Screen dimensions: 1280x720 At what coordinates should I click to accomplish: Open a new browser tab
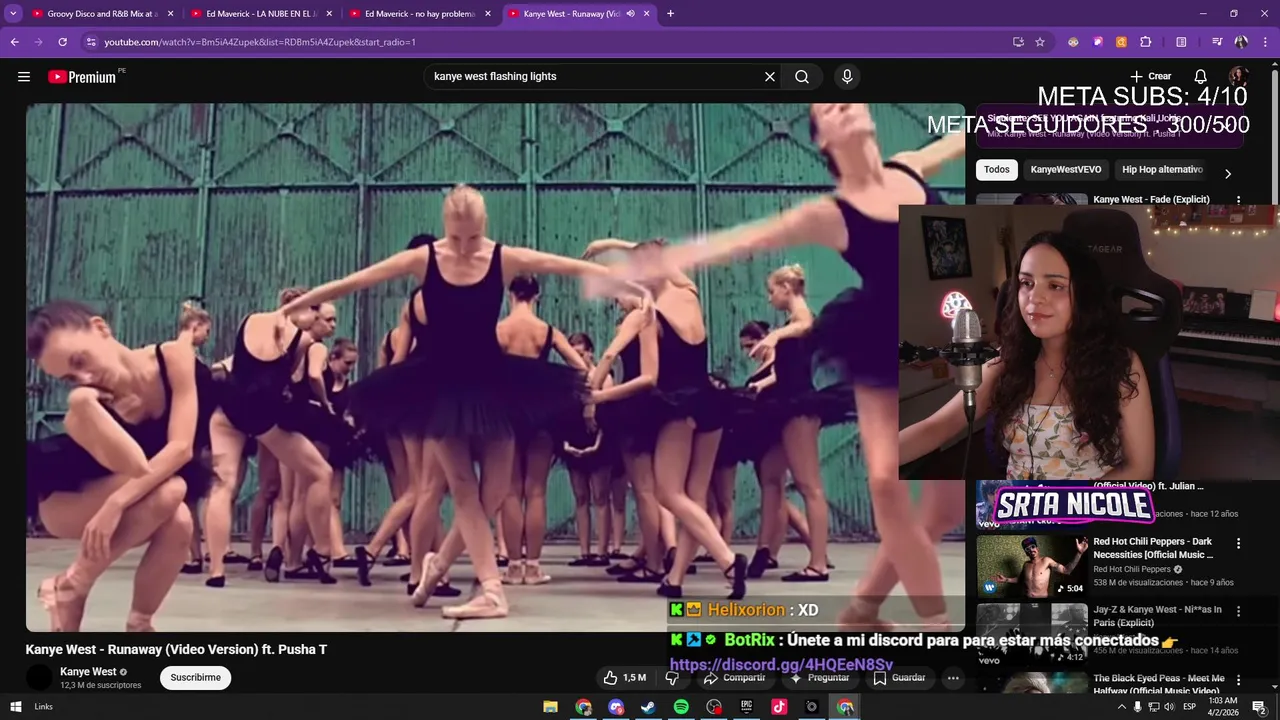click(670, 14)
